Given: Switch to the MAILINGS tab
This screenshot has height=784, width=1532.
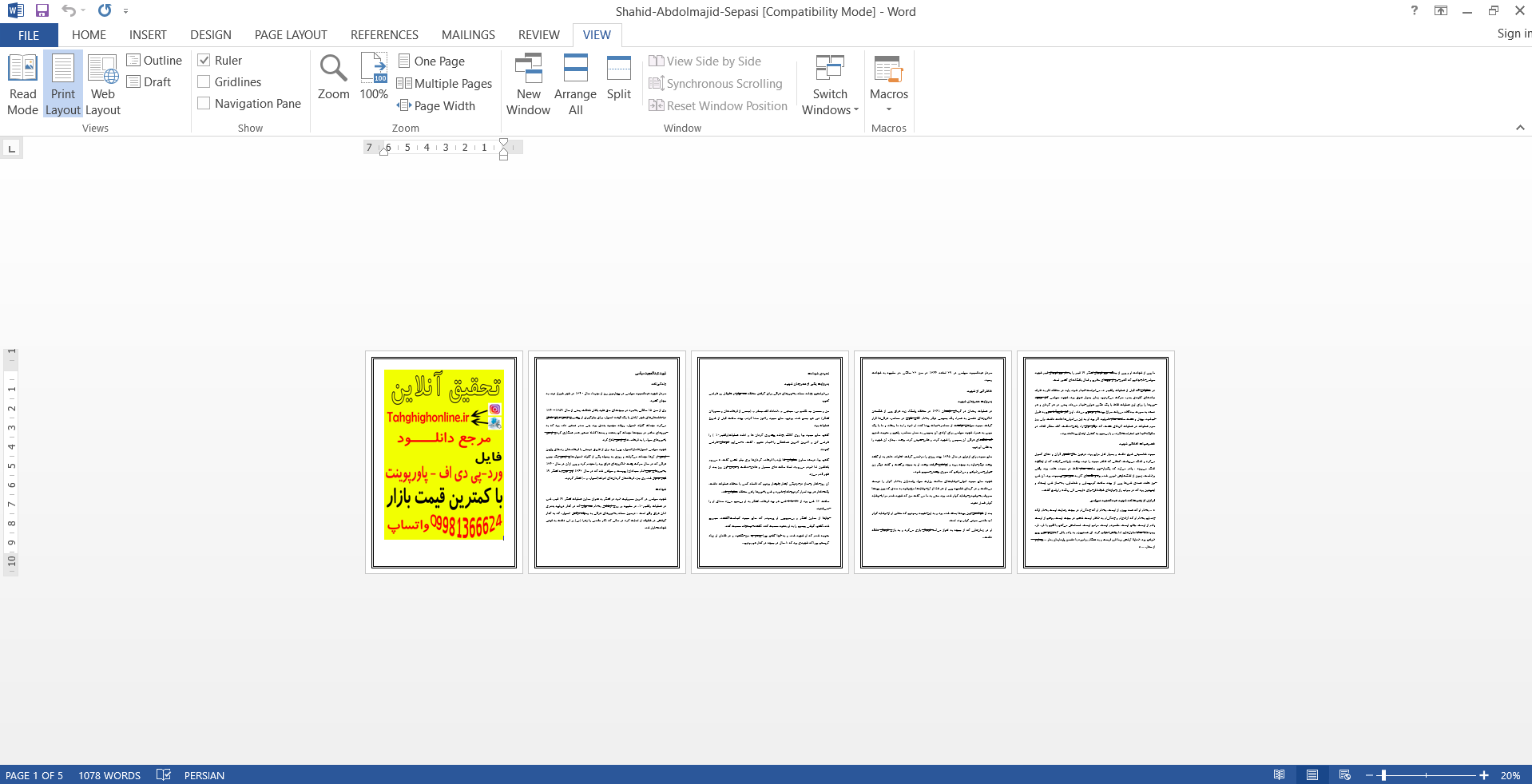Looking at the screenshot, I should 468,35.
